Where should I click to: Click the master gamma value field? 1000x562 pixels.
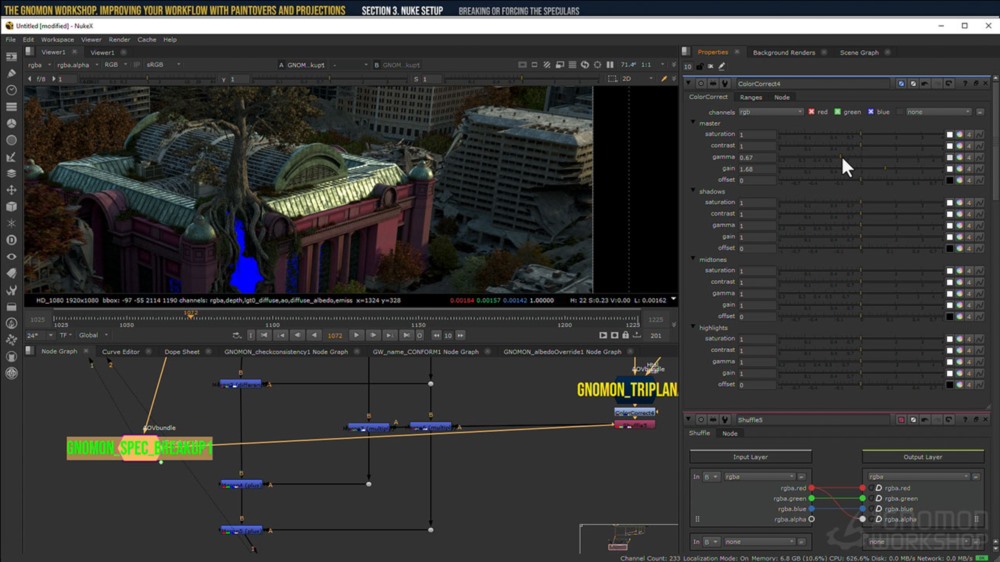click(x=757, y=158)
